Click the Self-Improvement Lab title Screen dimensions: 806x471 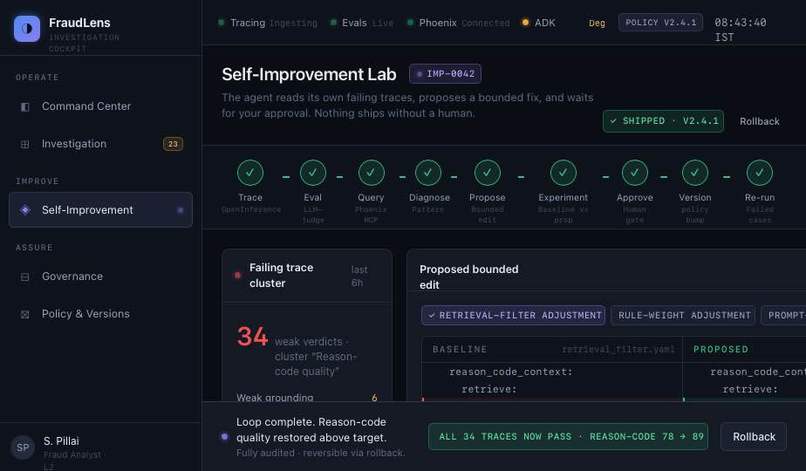(309, 74)
